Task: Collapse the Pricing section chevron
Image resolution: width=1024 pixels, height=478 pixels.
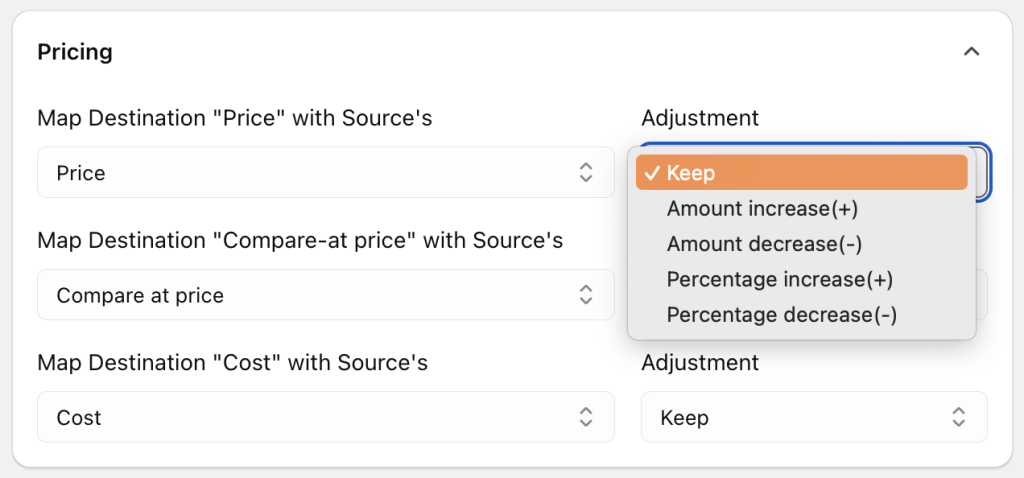Action: [x=970, y=52]
